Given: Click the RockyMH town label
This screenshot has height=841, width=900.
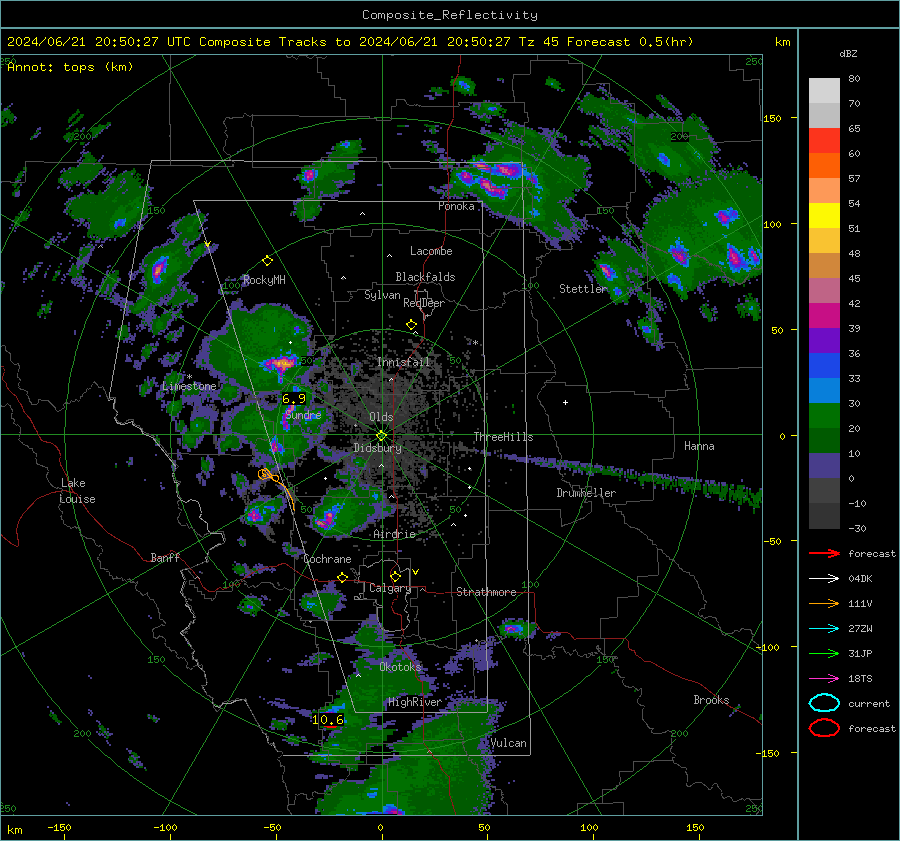Looking at the screenshot, I should pyautogui.click(x=264, y=280).
